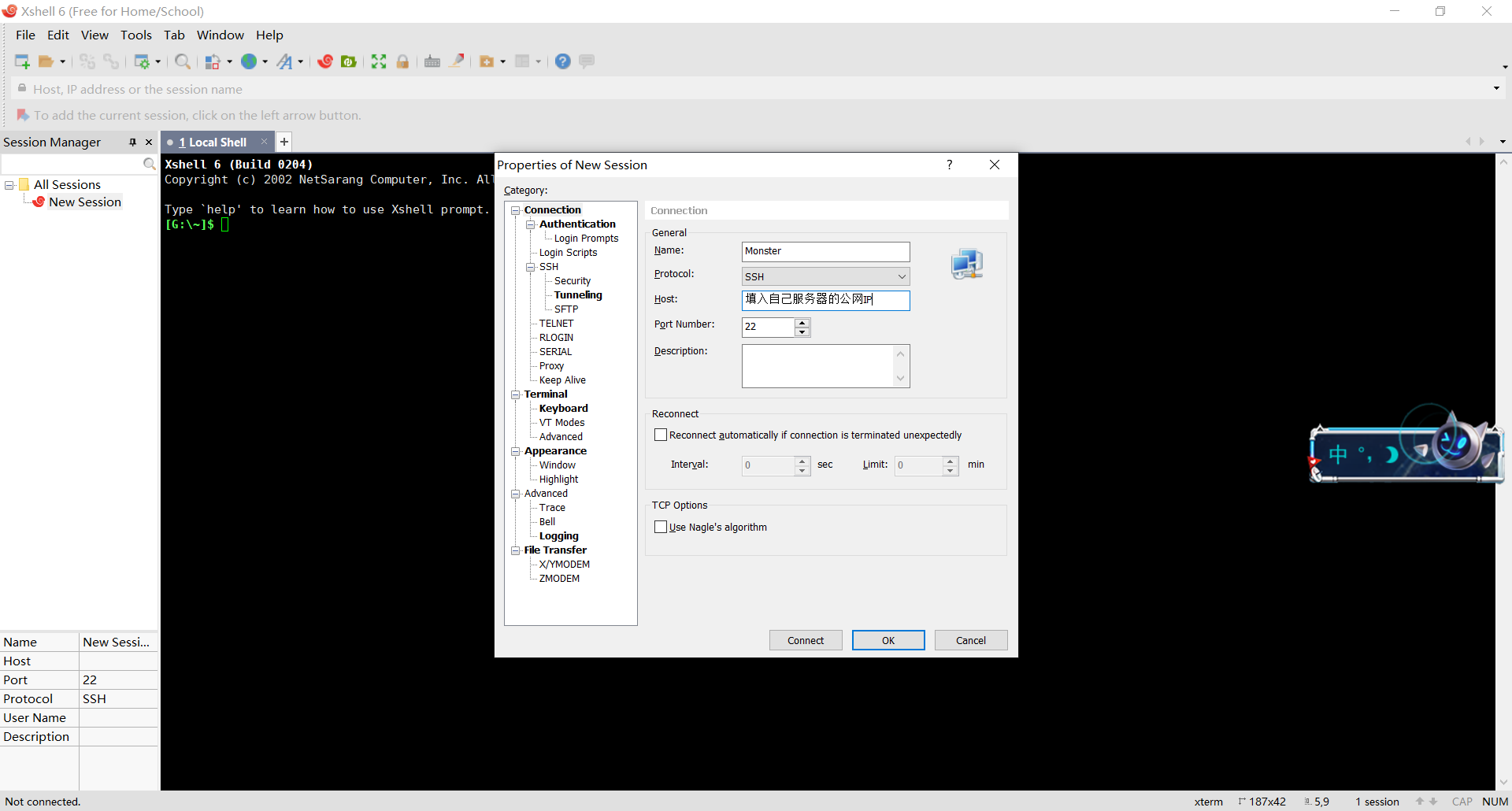Open the Protocol SSH dropdown
1512x811 pixels.
(x=902, y=276)
